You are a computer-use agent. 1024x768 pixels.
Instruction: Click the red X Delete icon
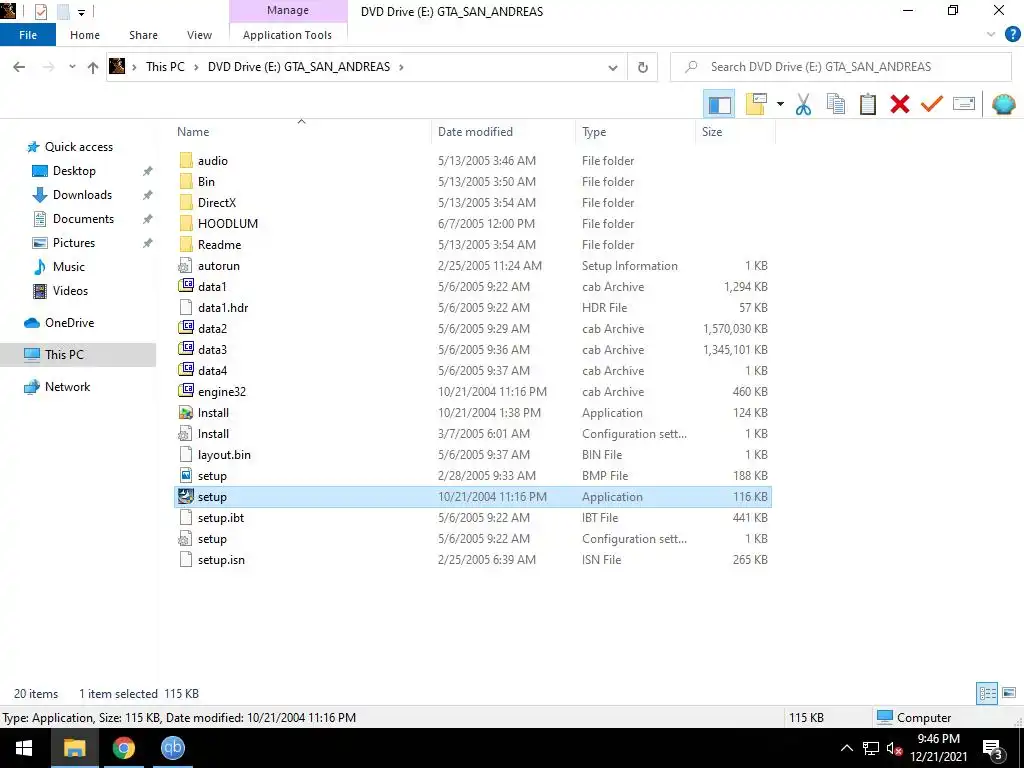pos(899,104)
